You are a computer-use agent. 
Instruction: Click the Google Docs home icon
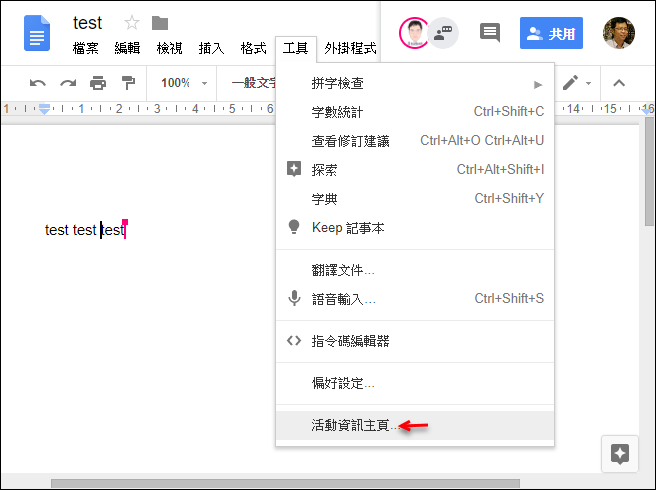click(x=37, y=33)
